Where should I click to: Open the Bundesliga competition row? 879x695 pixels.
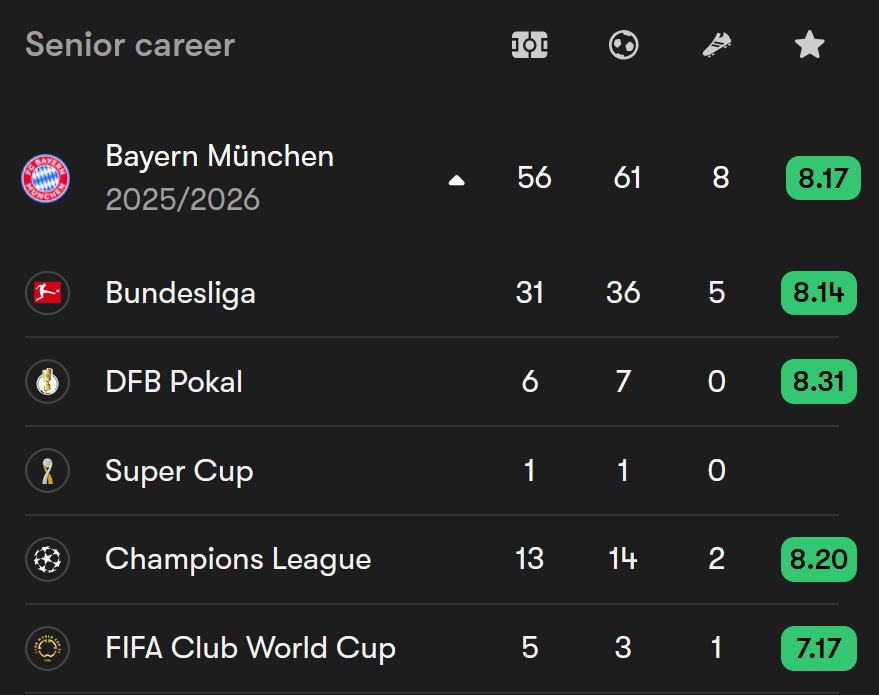[x=432, y=293]
